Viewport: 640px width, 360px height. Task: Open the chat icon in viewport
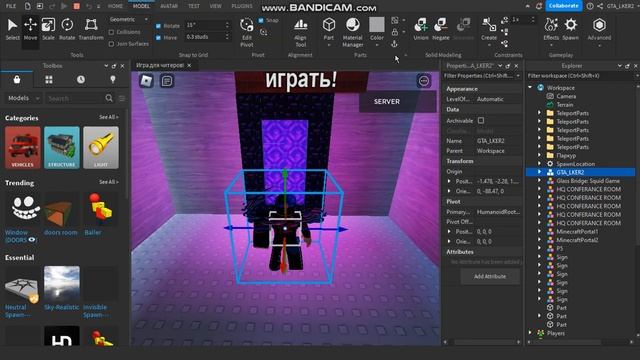coord(167,81)
